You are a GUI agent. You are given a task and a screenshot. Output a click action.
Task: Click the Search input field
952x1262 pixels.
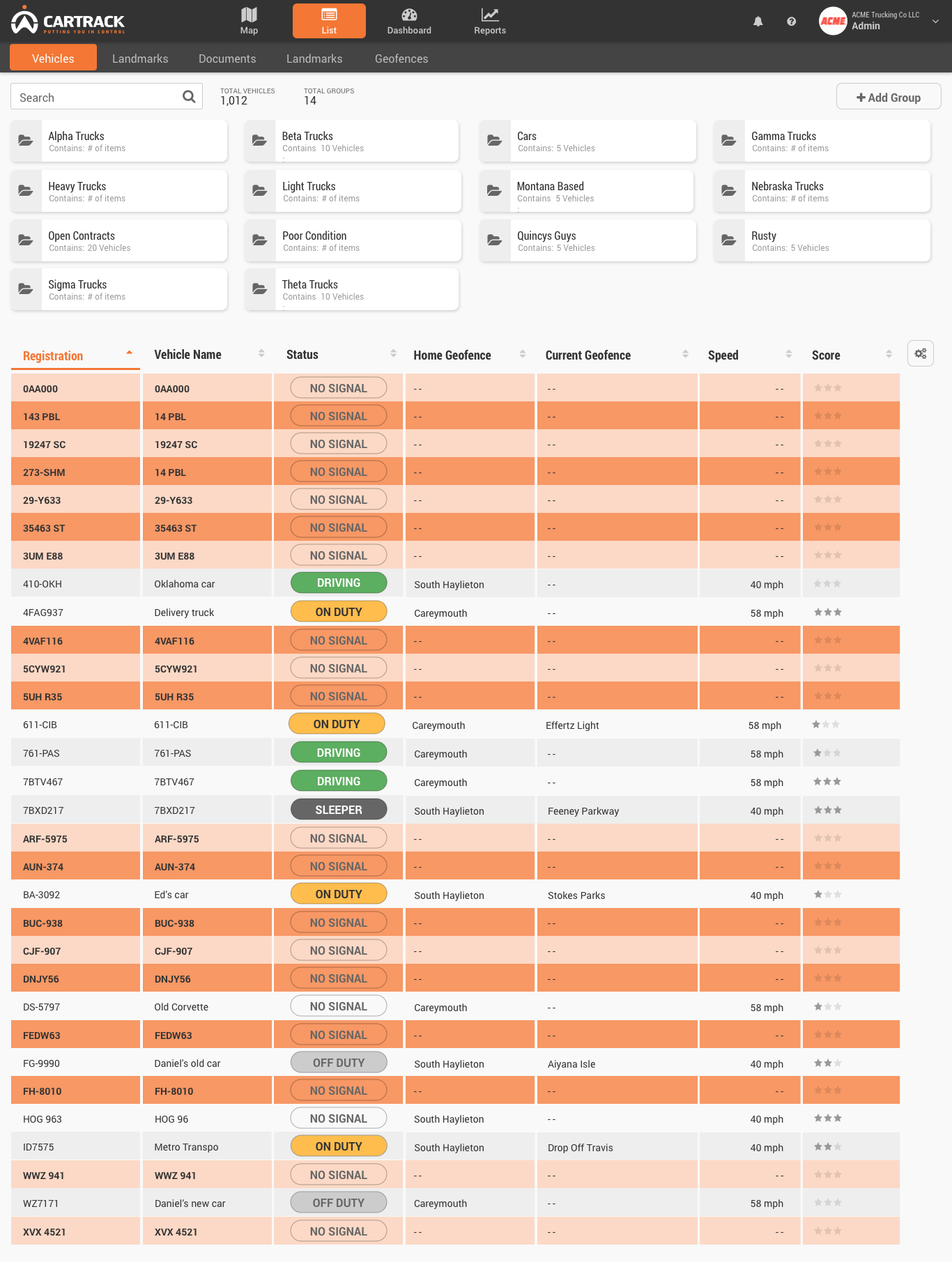pyautogui.click(x=98, y=97)
